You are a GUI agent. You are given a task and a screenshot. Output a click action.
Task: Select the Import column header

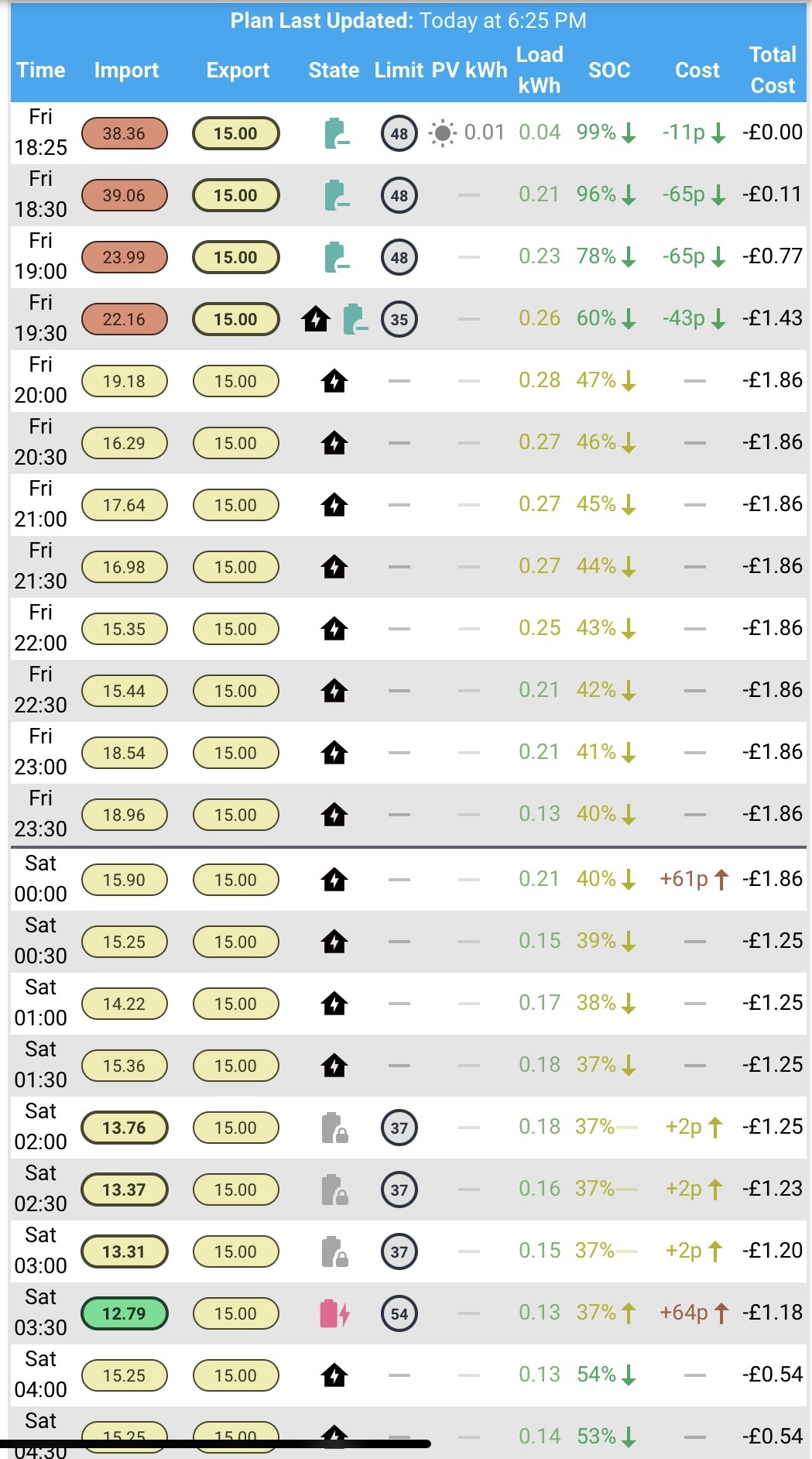click(x=126, y=70)
